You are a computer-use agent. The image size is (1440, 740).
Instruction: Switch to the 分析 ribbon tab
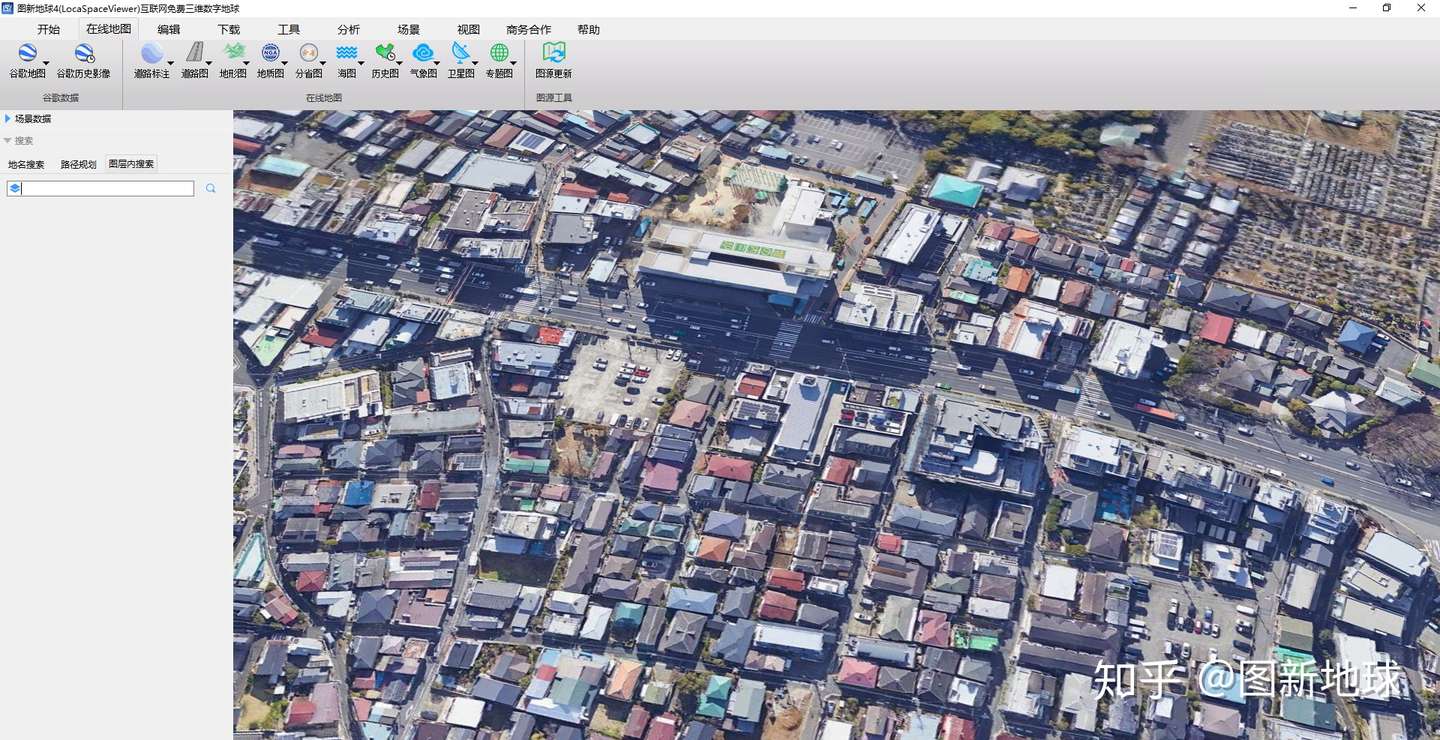[348, 30]
